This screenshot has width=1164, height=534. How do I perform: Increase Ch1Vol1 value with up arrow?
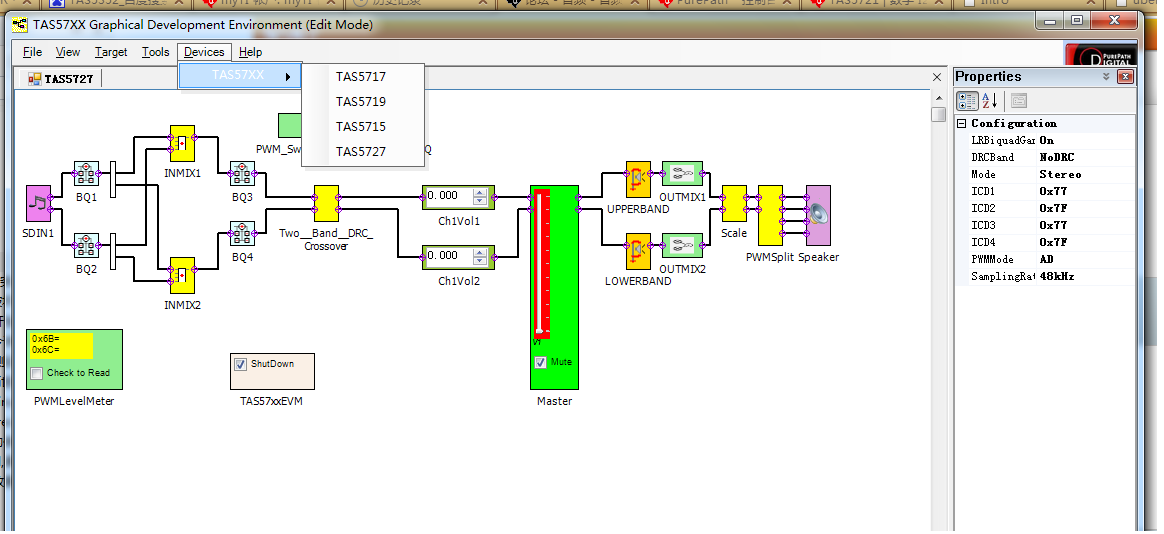point(480,193)
